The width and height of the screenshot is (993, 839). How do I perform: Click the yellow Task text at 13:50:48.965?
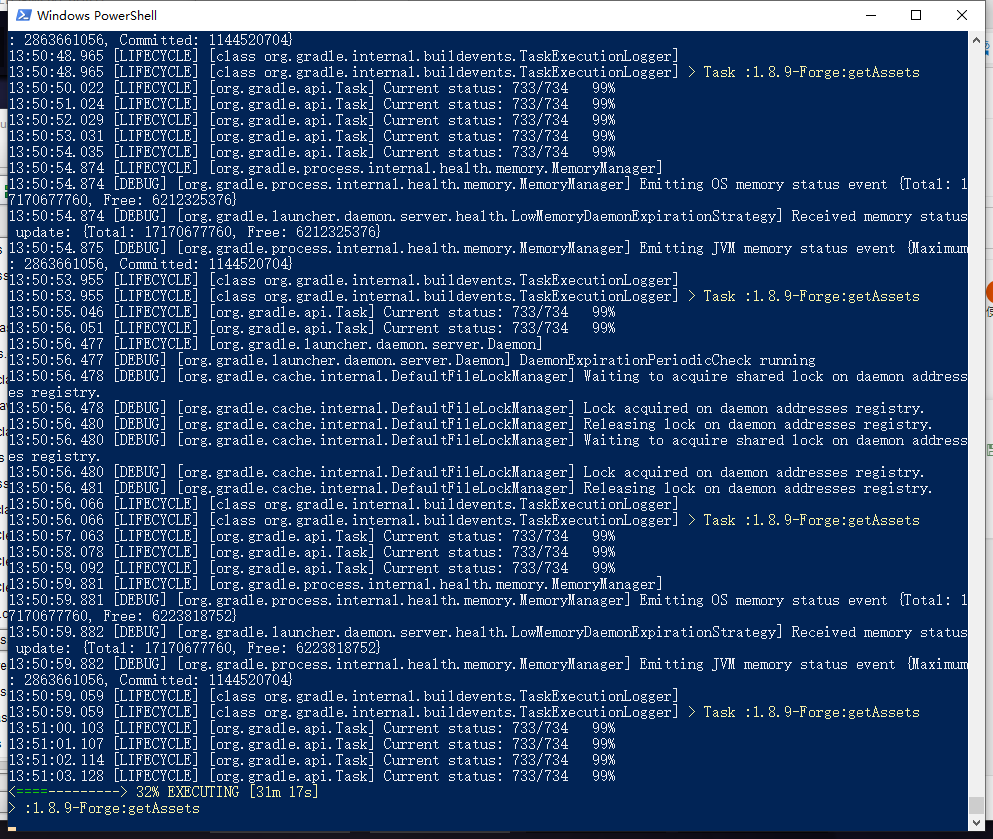point(811,72)
